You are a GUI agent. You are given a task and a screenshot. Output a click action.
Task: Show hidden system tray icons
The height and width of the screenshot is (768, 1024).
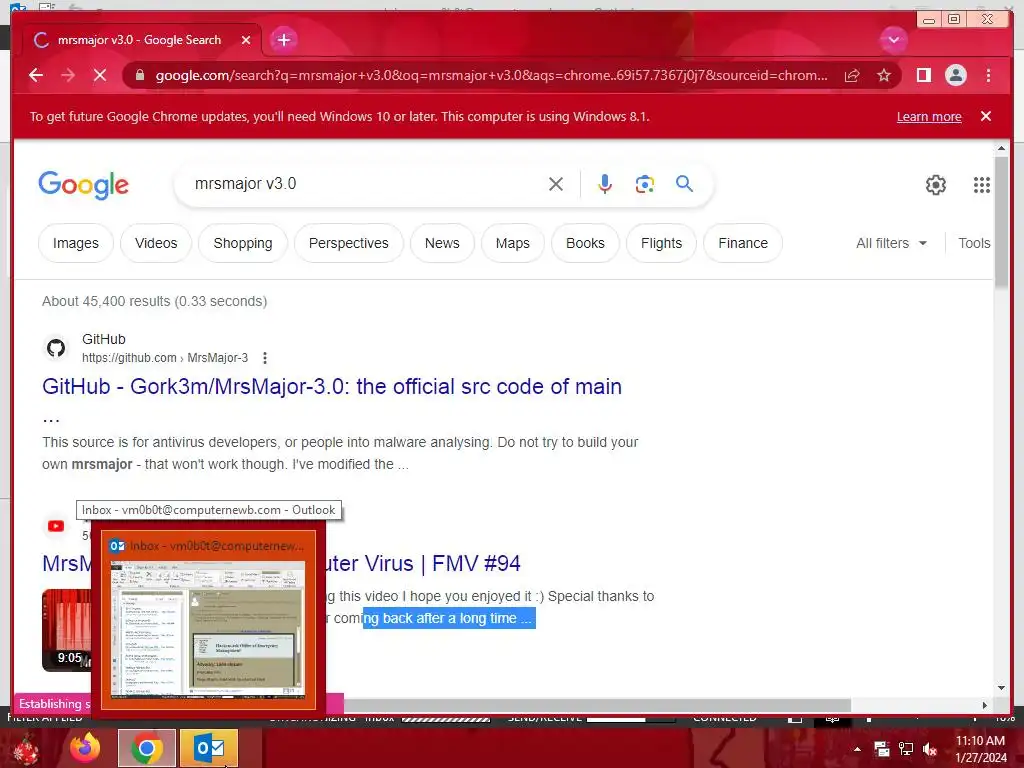[x=857, y=749]
